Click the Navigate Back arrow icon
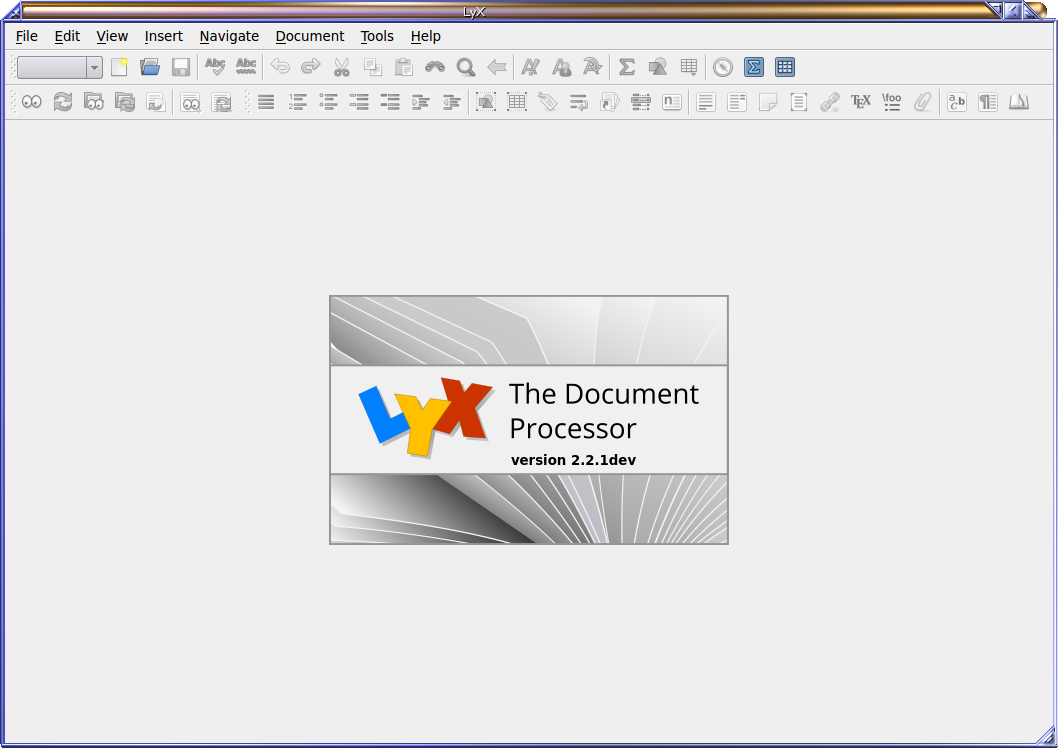Image resolution: width=1058 pixels, height=748 pixels. 497,67
